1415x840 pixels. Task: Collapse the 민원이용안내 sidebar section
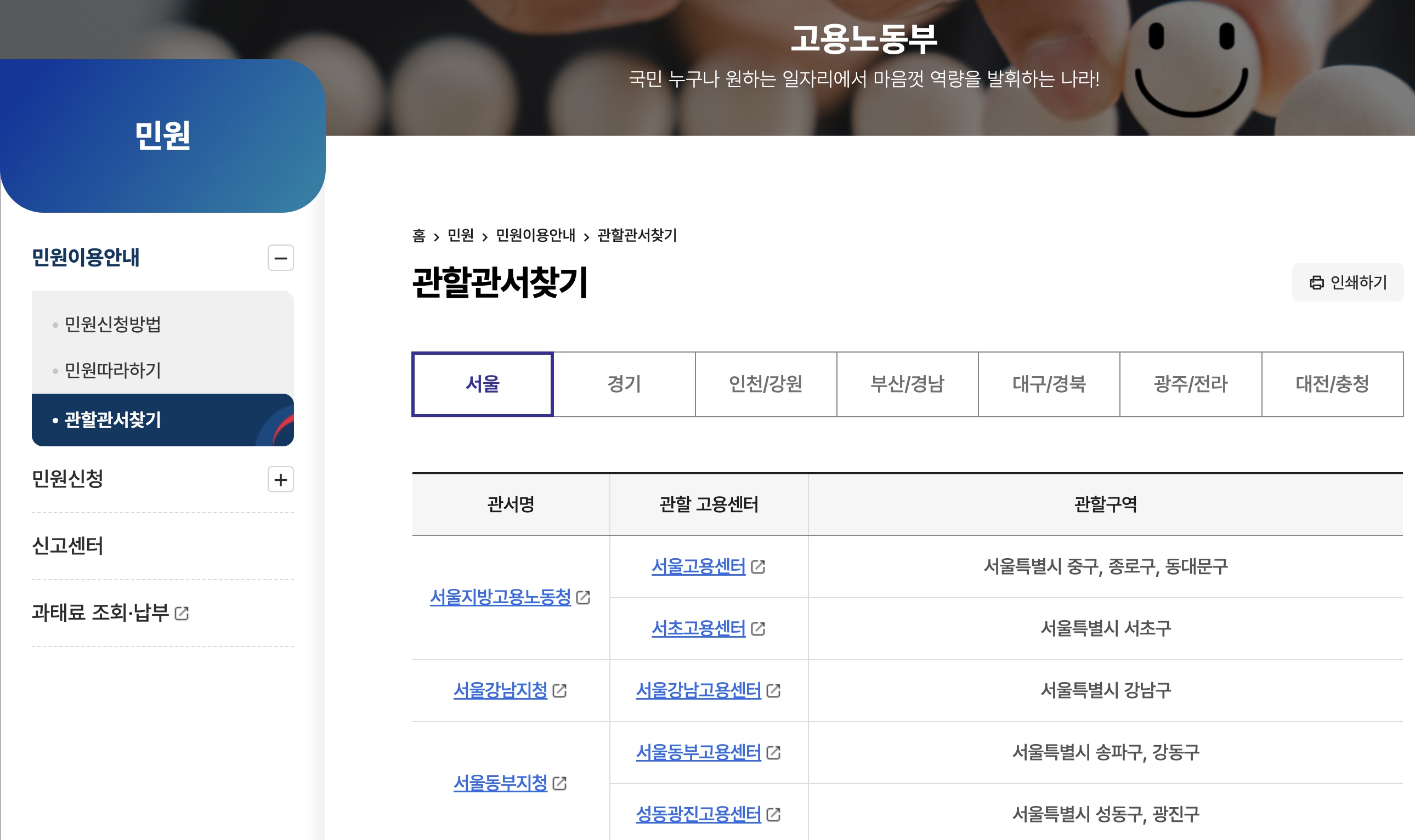281,258
